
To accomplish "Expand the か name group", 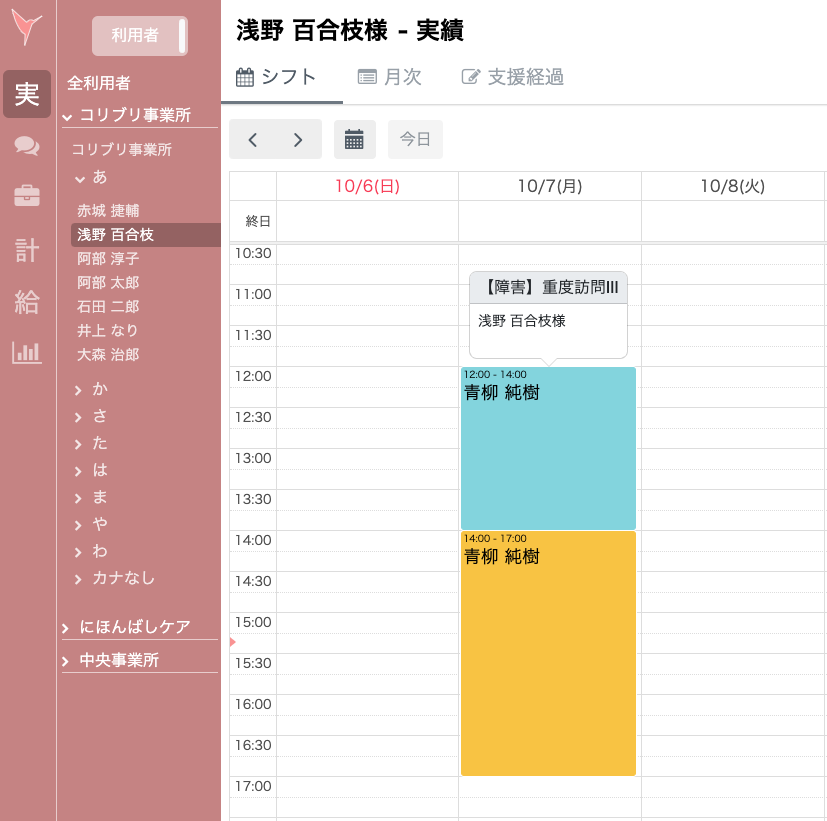I will (79, 389).
